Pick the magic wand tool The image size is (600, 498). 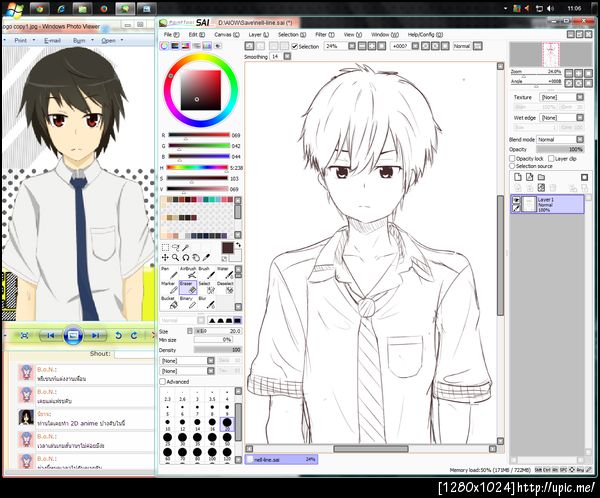[186, 247]
